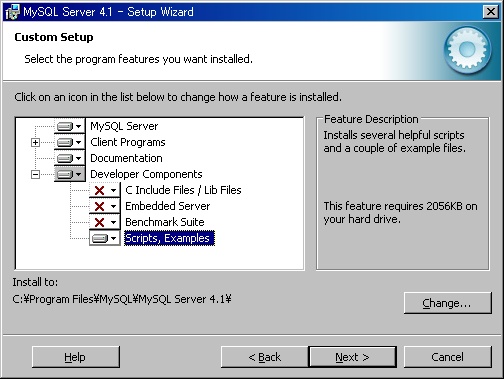
Task: Select the Documentation tree item
Action: click(126, 158)
